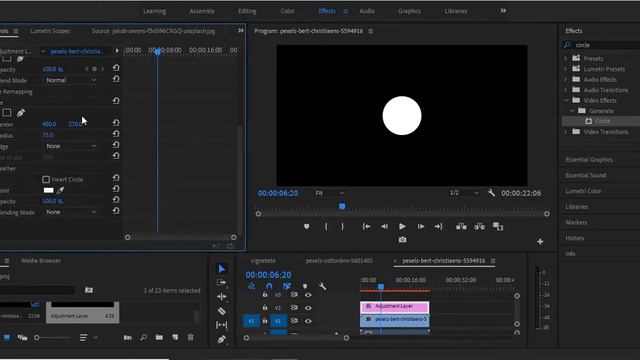Select the Ripple Edit tool
The image size is (640, 360).
[x=222, y=297]
